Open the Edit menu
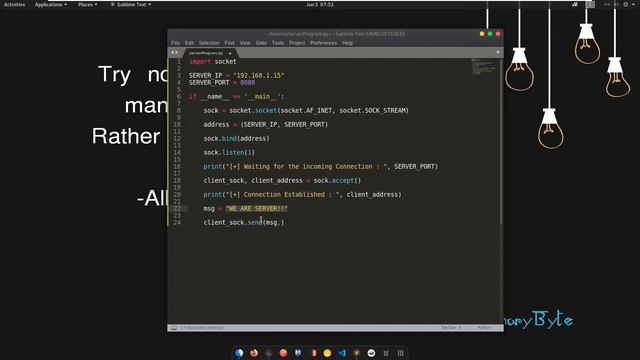 tap(189, 43)
